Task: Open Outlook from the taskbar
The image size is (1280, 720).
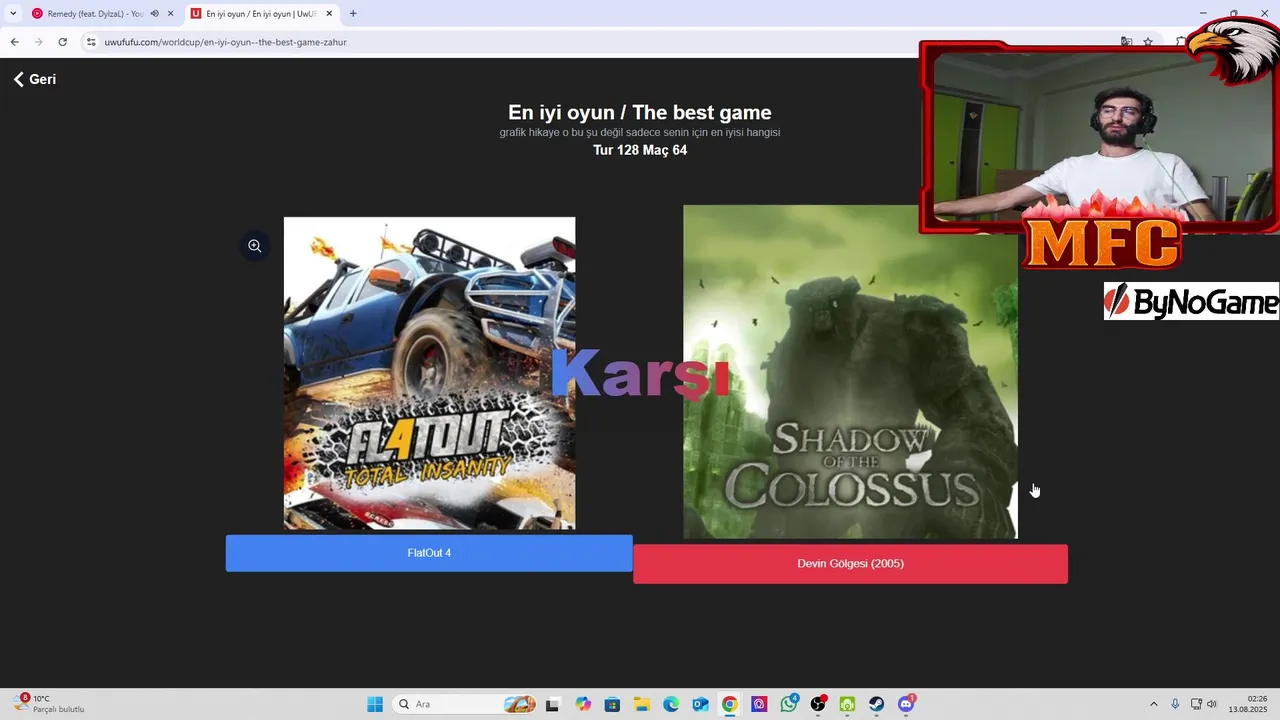Action: coord(701,704)
